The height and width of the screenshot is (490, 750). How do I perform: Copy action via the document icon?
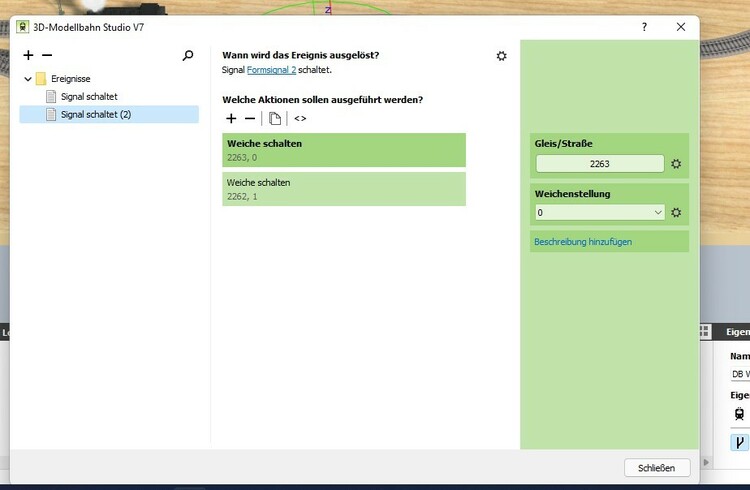coord(275,118)
